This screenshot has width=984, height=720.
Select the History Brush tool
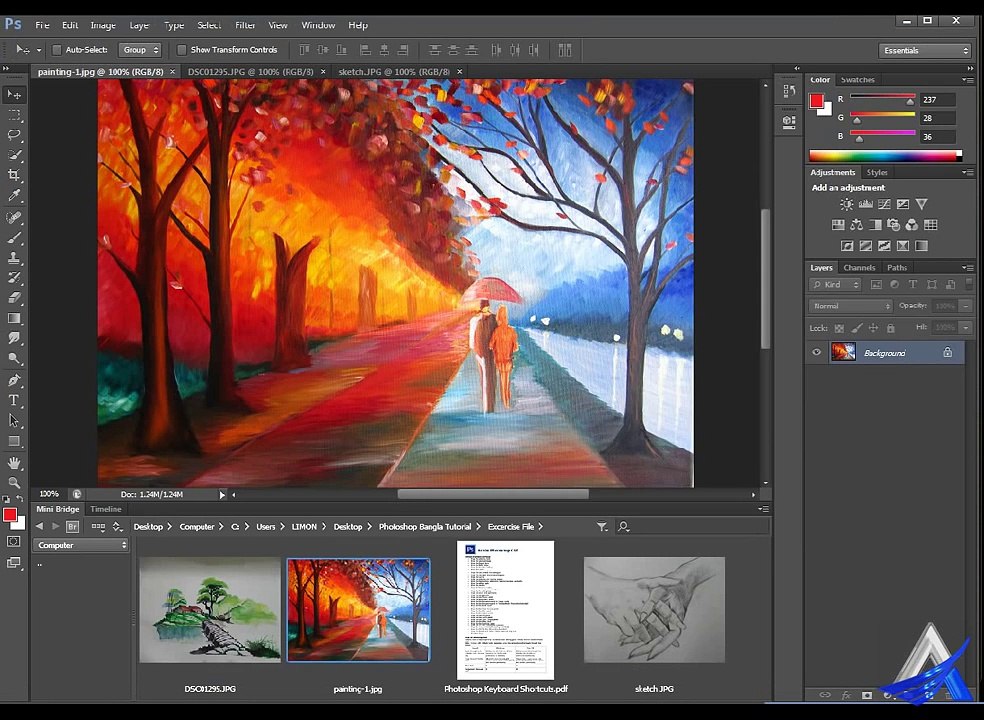click(x=14, y=278)
